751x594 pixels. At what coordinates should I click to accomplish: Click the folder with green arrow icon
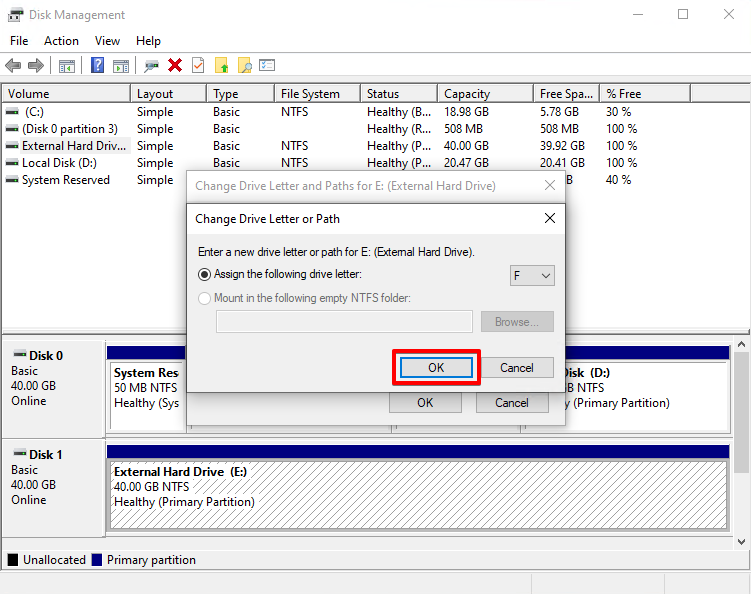coord(221,65)
